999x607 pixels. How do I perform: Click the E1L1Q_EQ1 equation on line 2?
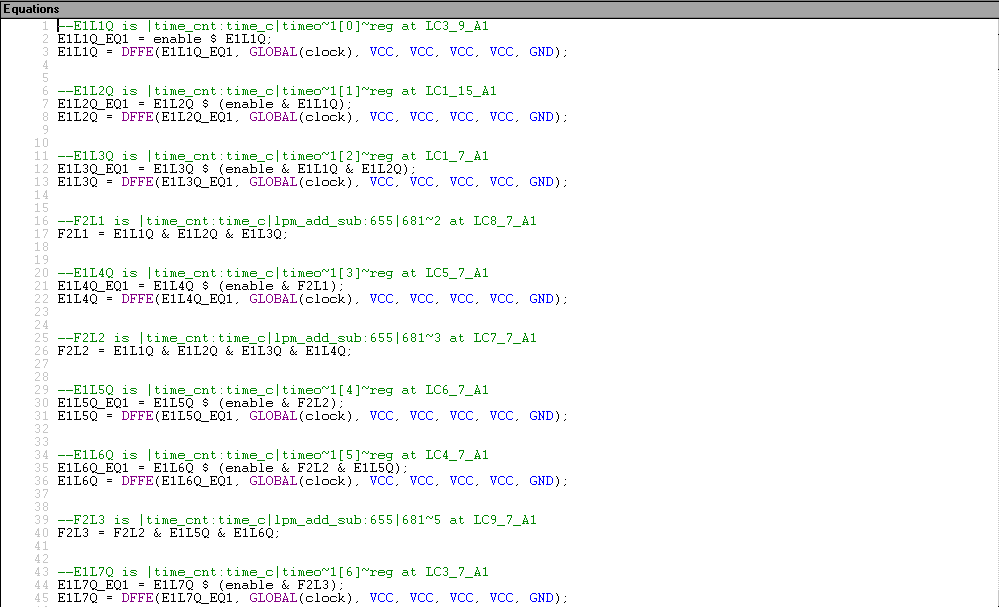[x=171, y=38]
